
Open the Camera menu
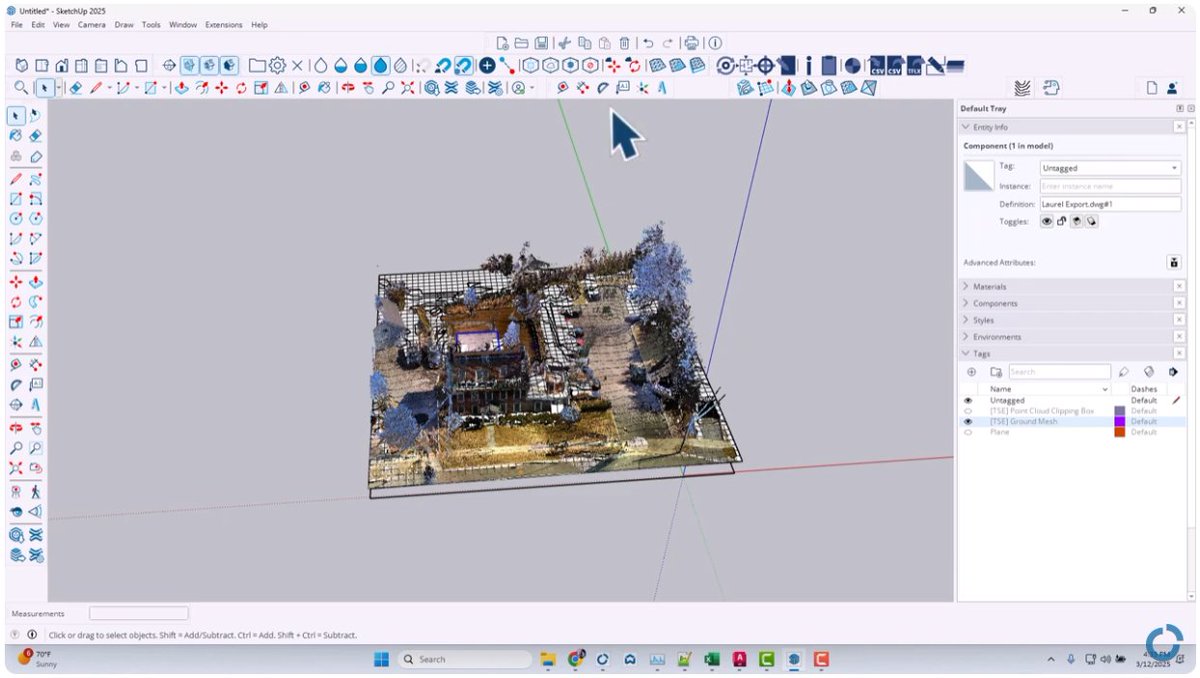pos(92,24)
